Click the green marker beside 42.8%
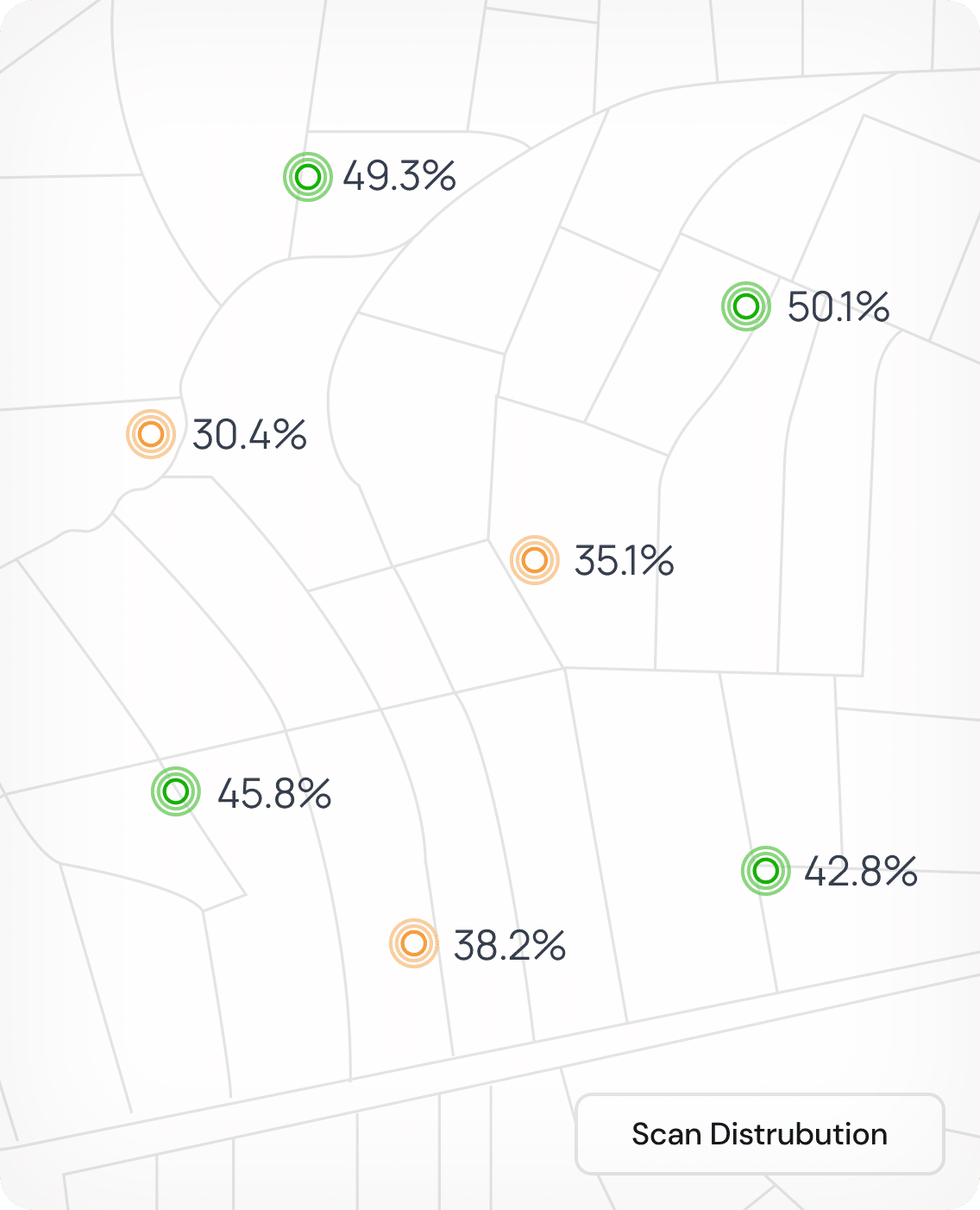The image size is (980, 1210). point(766,872)
